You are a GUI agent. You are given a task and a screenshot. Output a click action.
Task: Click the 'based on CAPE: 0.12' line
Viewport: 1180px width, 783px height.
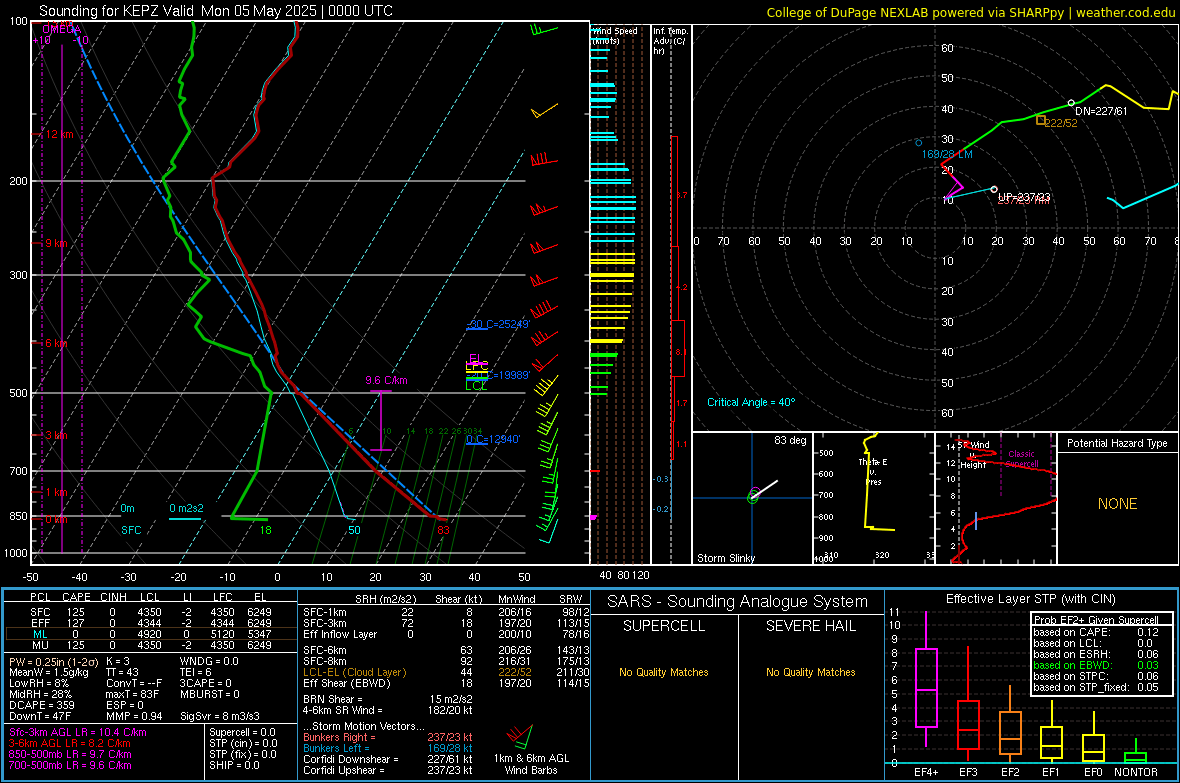point(1096,632)
